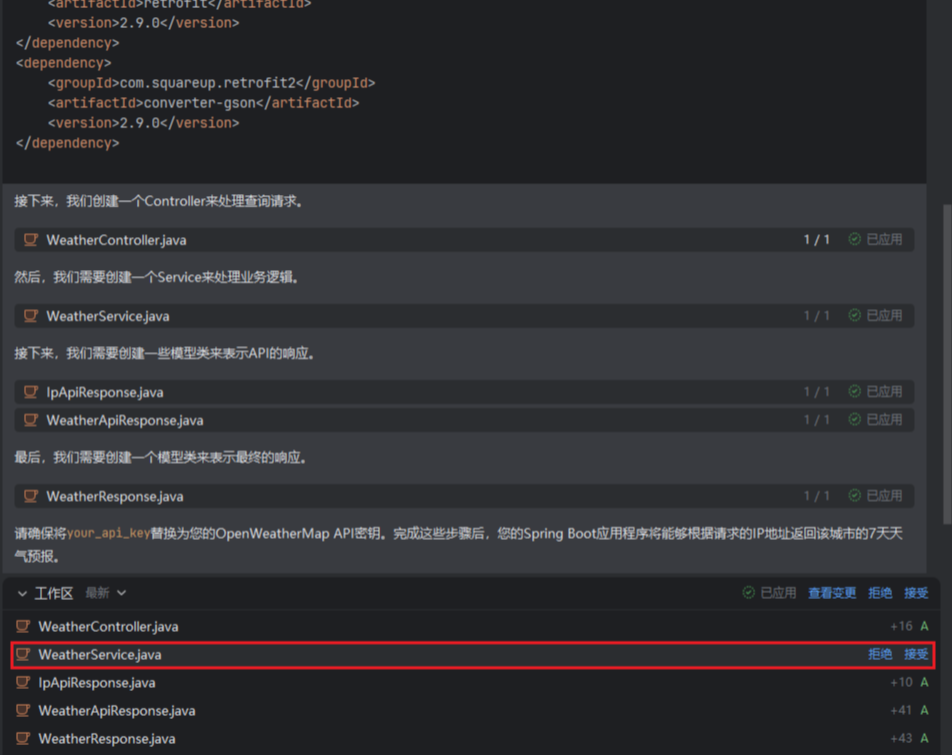Image resolution: width=952 pixels, height=755 pixels.
Task: Open WeatherResponse.java card in chat
Action: (464, 496)
